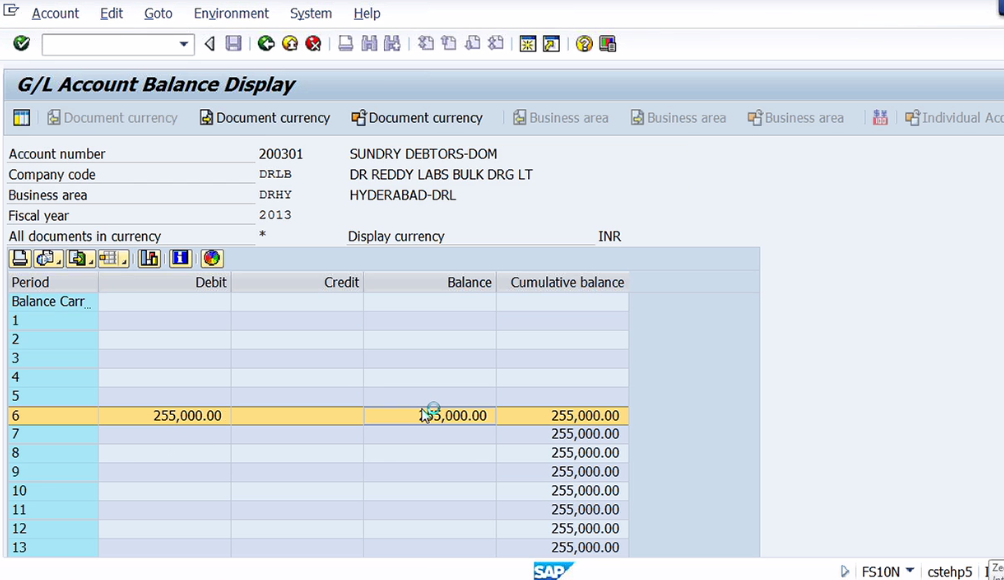Open the System menu
Image resolution: width=1004 pixels, height=580 pixels.
(x=311, y=13)
